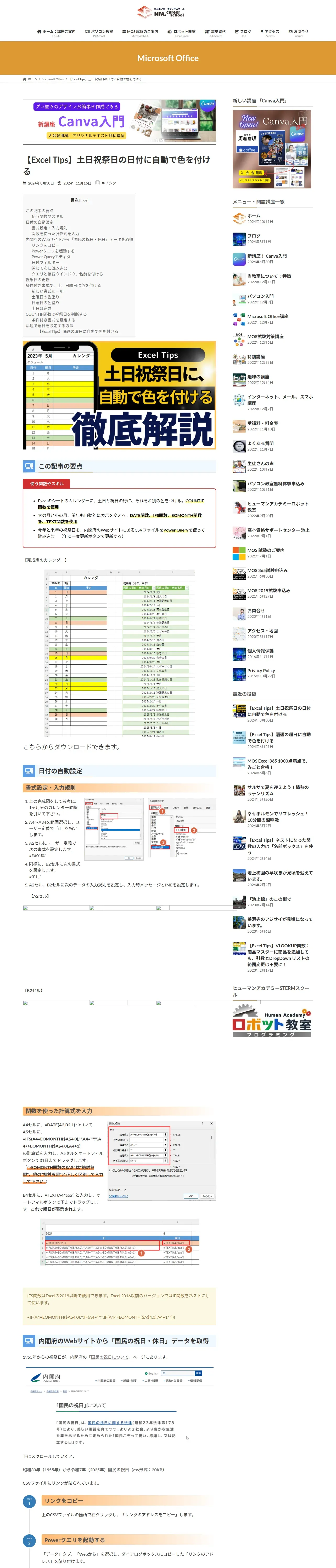The height and width of the screenshot is (1568, 336).
Task: Open お問合せ in the sidebar list
Action: point(256,610)
